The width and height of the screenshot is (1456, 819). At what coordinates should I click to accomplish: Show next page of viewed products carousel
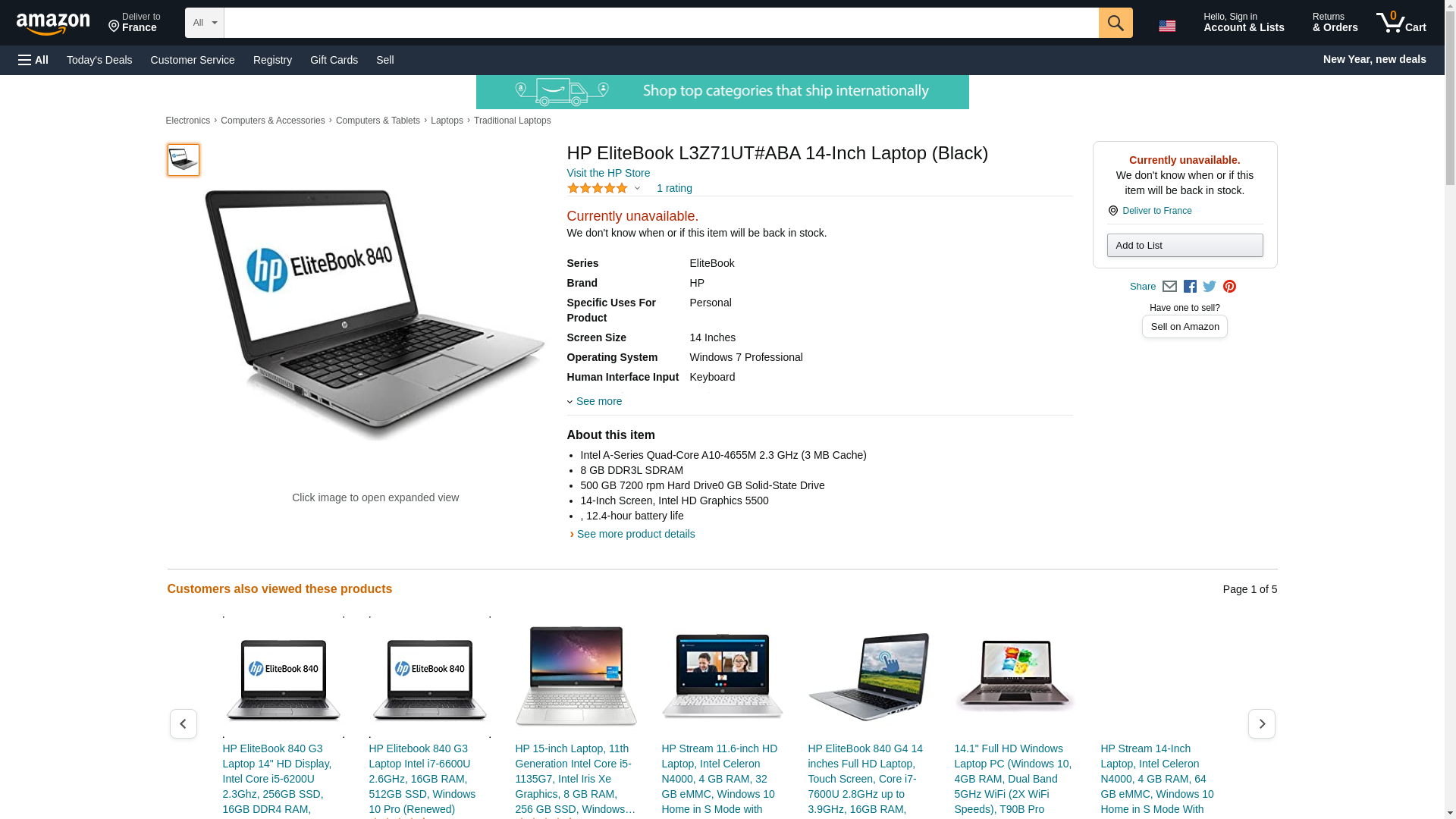1261,724
